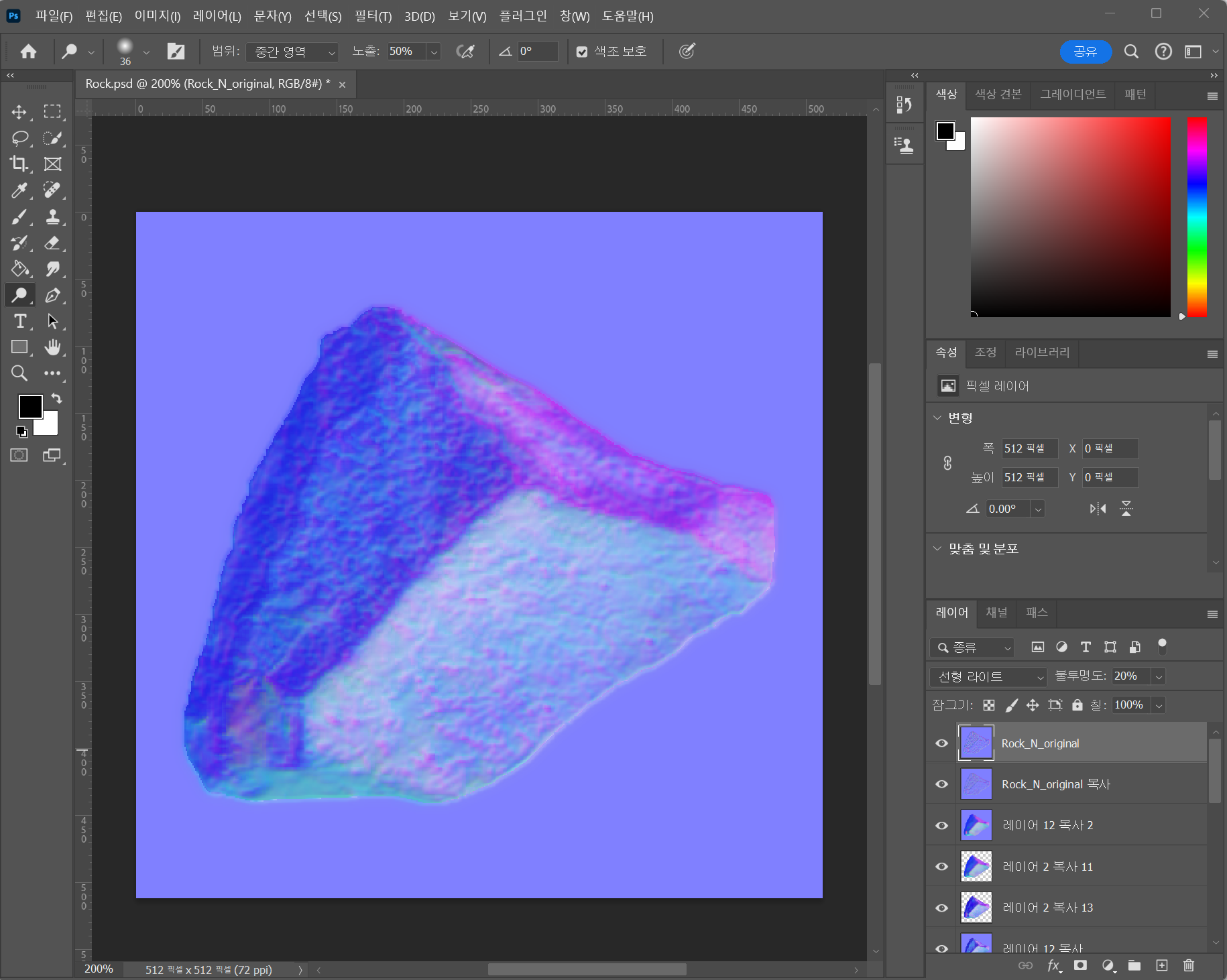Collapse the 맞춤 및 분포 section
Image resolution: width=1227 pixels, height=980 pixels.
click(x=937, y=548)
